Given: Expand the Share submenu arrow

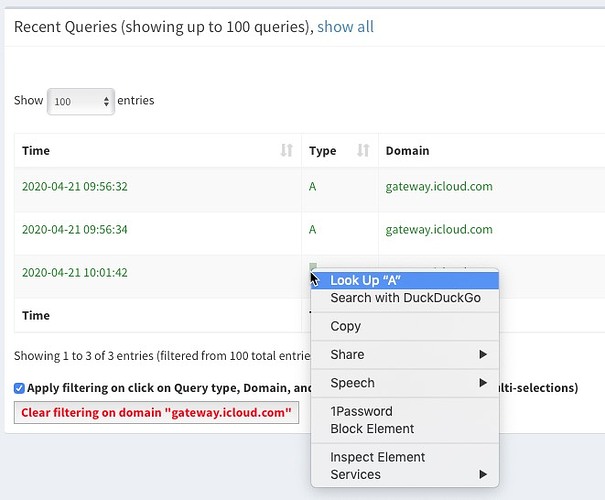Looking at the screenshot, I should 483,355.
